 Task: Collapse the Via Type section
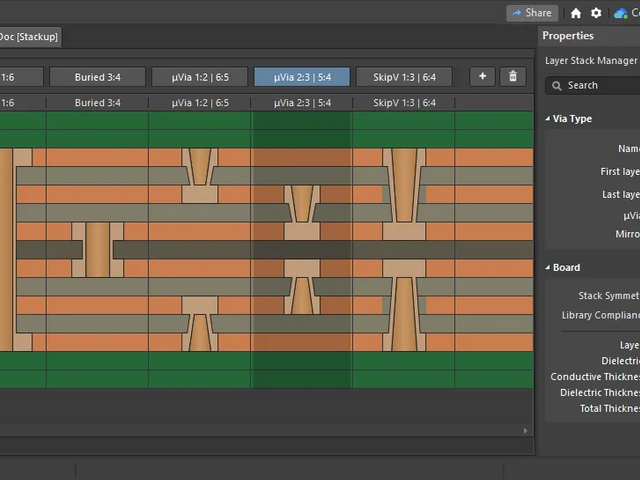(x=548, y=119)
